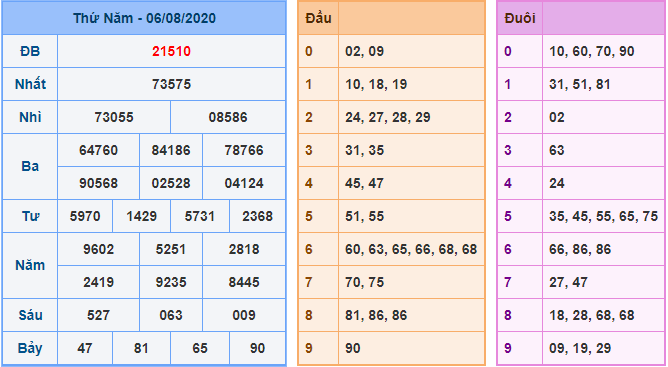This screenshot has height=367, width=668.
Task: Select the ĐB prize label
Action: tap(30, 51)
